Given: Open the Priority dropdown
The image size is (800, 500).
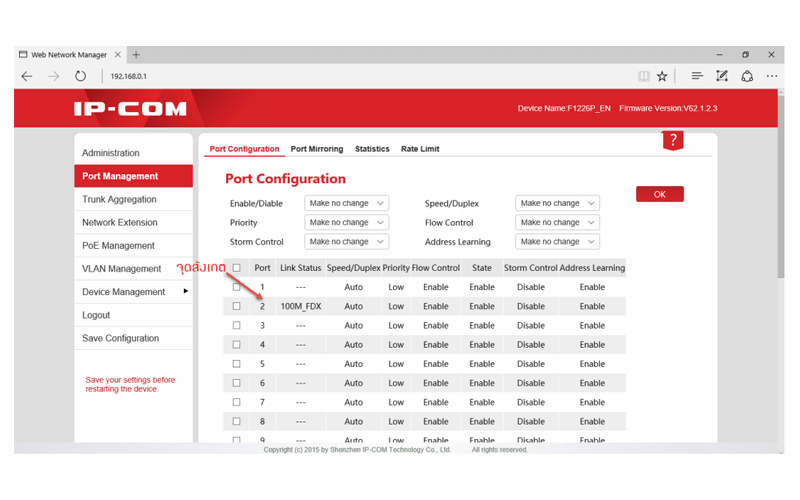Looking at the screenshot, I should (346, 222).
